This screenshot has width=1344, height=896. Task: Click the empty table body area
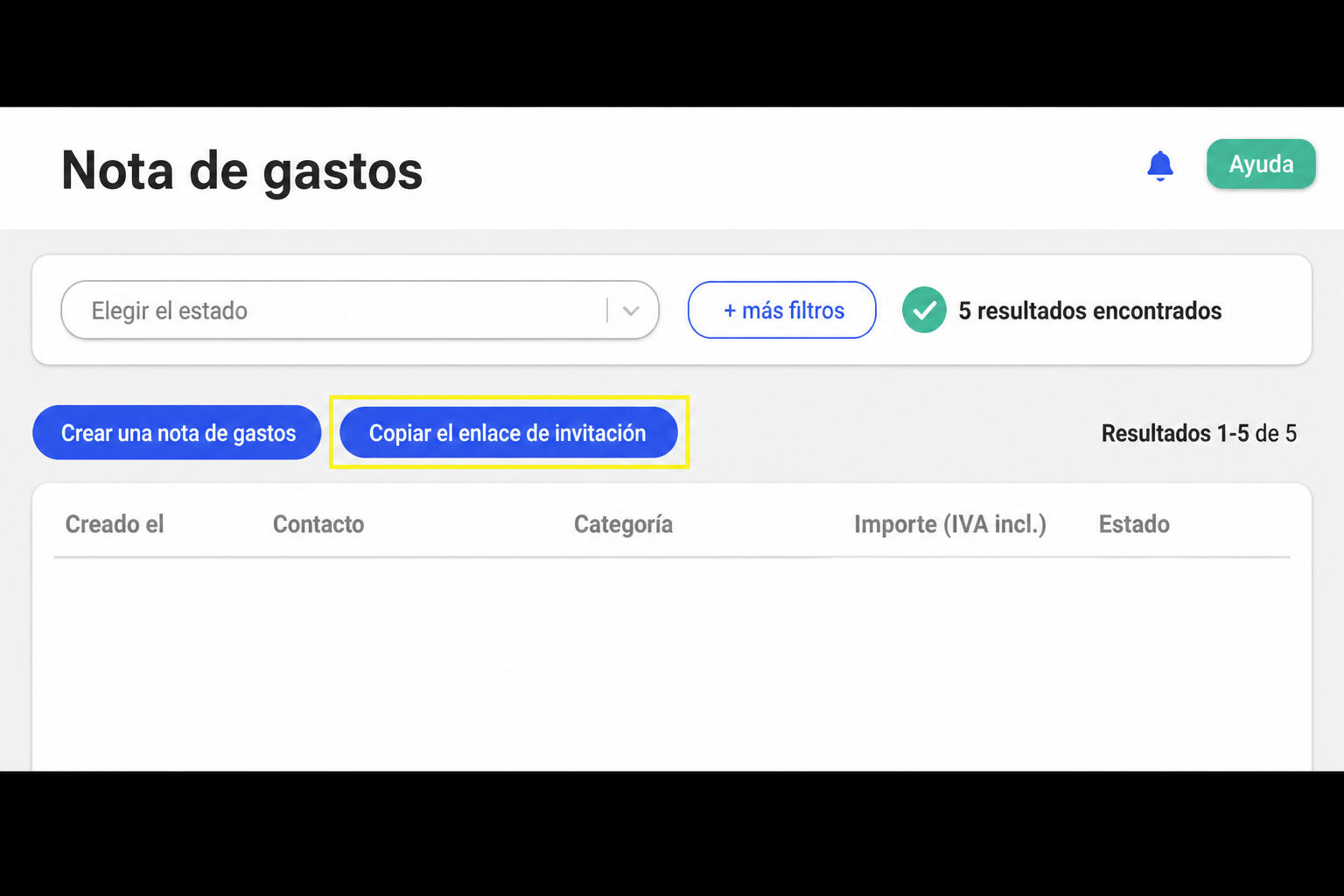pyautogui.click(x=672, y=664)
